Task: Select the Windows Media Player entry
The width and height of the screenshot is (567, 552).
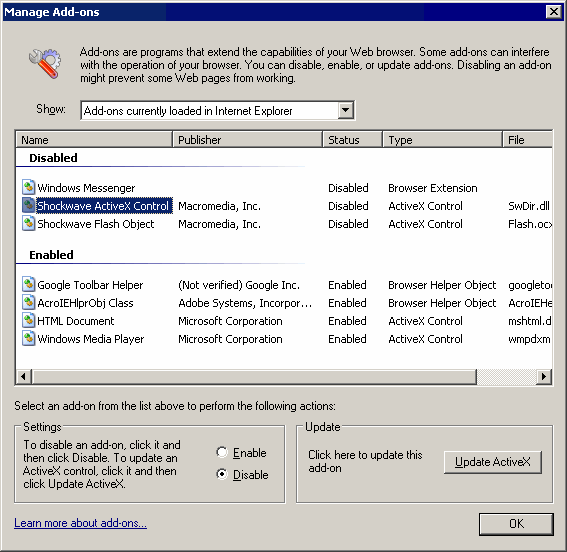Action: point(91,339)
